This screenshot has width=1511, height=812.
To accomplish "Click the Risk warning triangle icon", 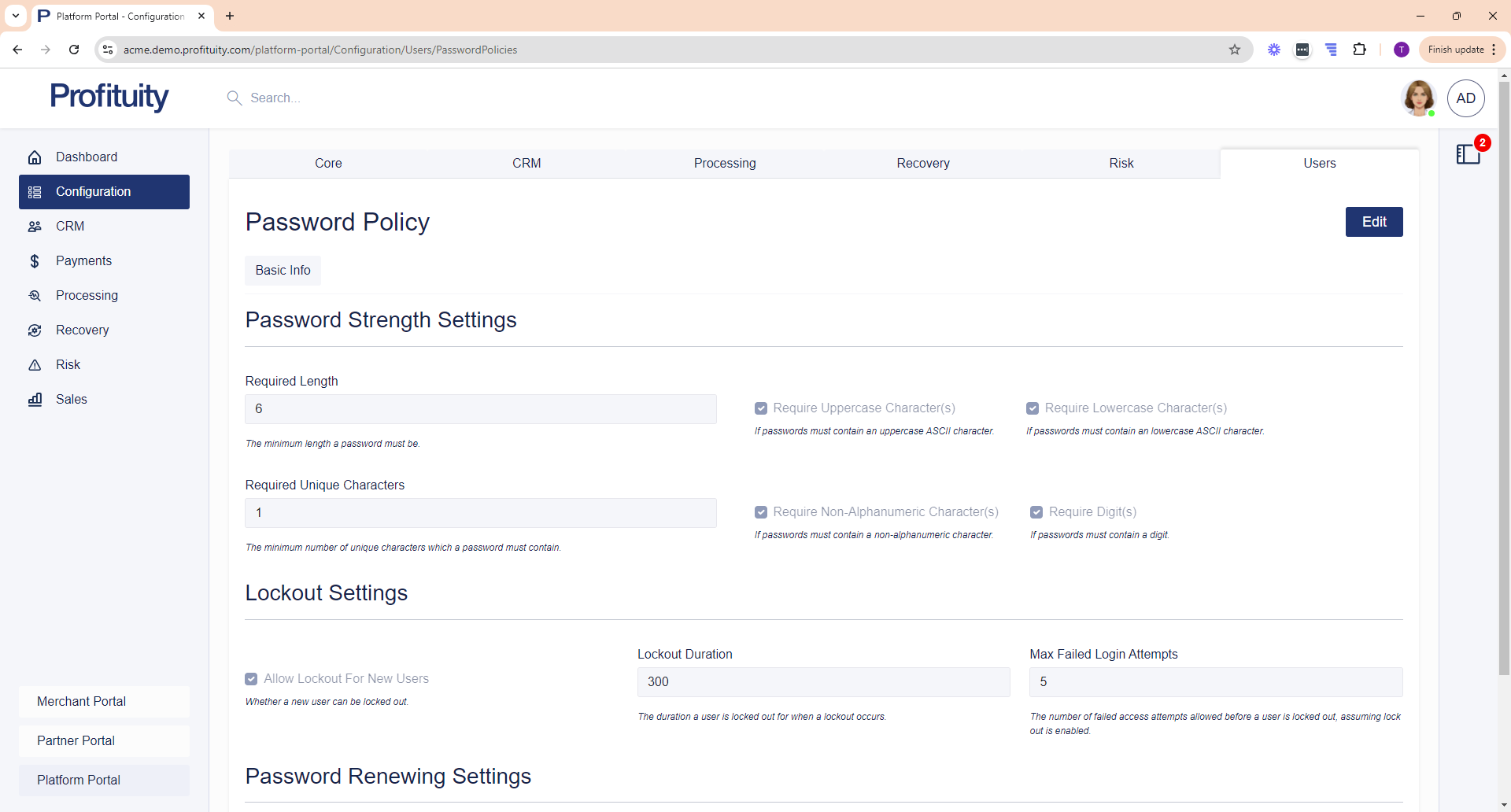I will [x=35, y=365].
